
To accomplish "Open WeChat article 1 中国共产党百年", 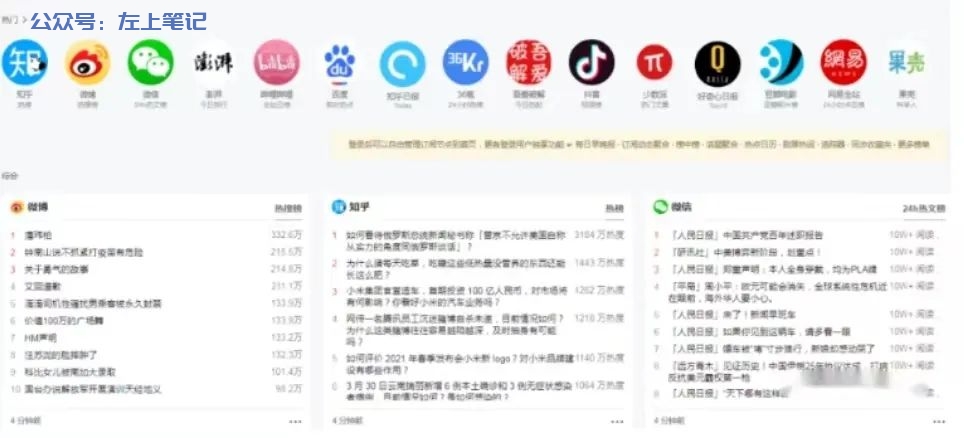I will [746, 235].
